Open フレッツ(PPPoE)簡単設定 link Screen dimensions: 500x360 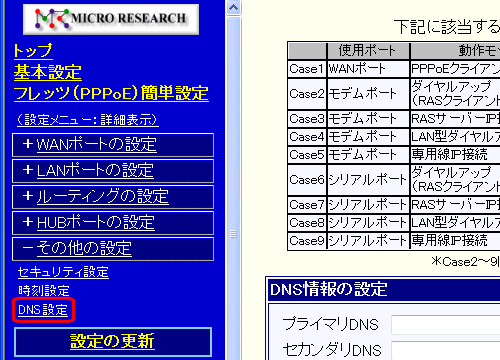pos(111,93)
